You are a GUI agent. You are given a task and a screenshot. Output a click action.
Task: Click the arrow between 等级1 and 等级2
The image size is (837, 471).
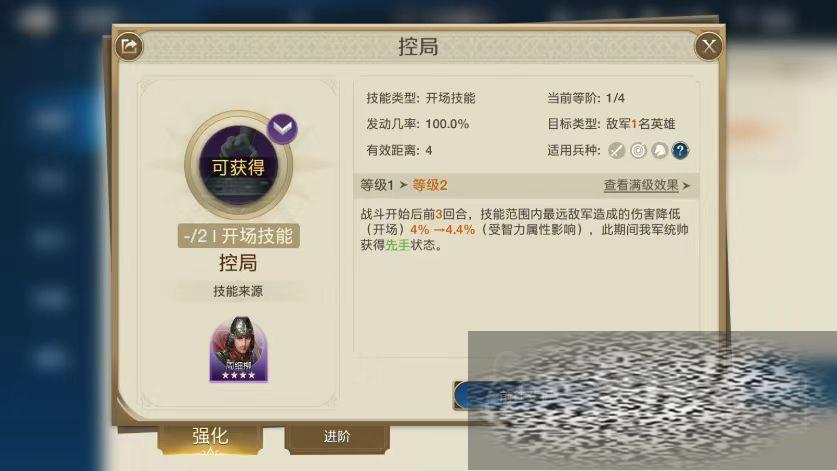[403, 185]
